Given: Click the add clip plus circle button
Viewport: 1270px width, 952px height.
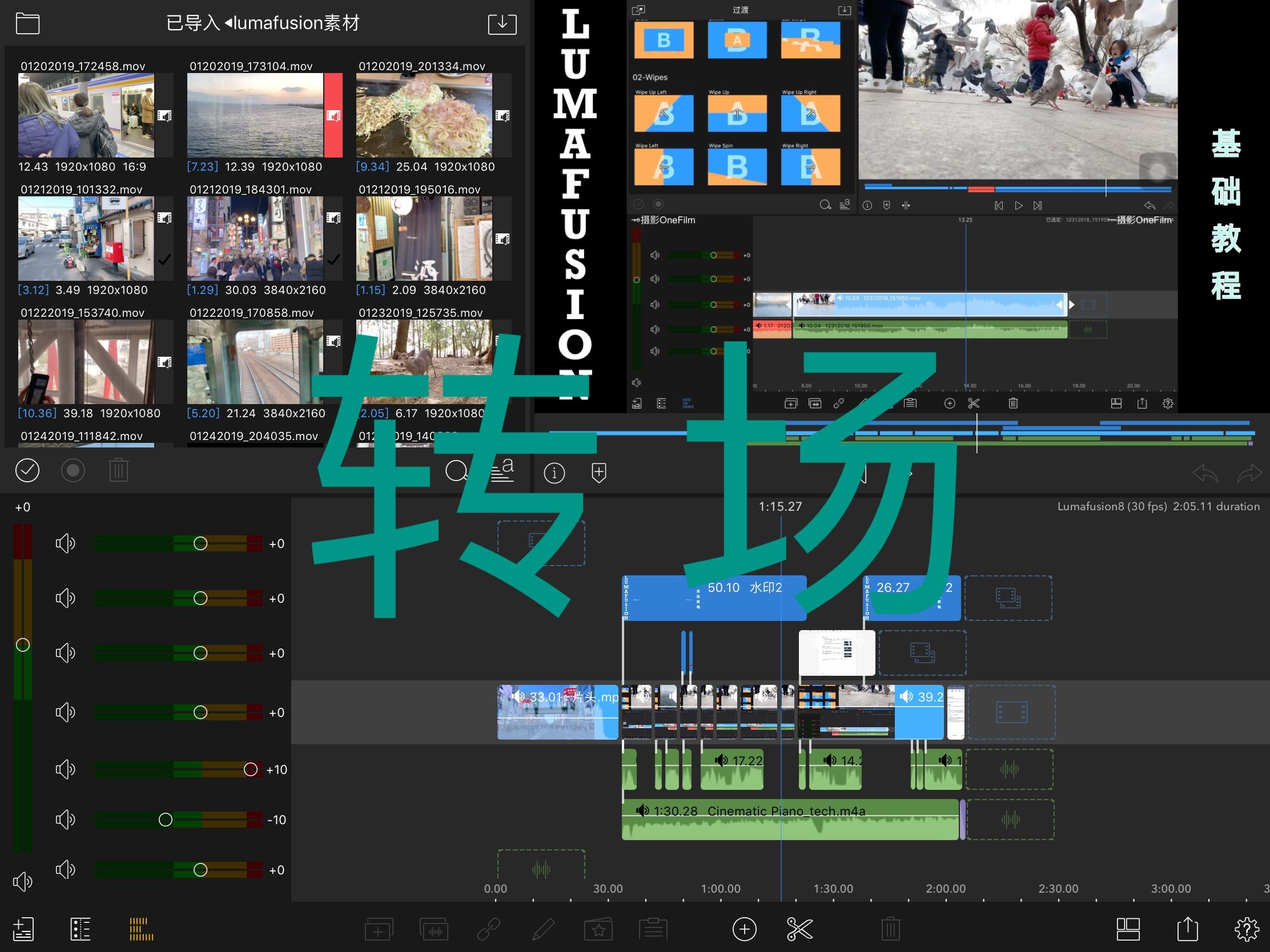Looking at the screenshot, I should [744, 929].
